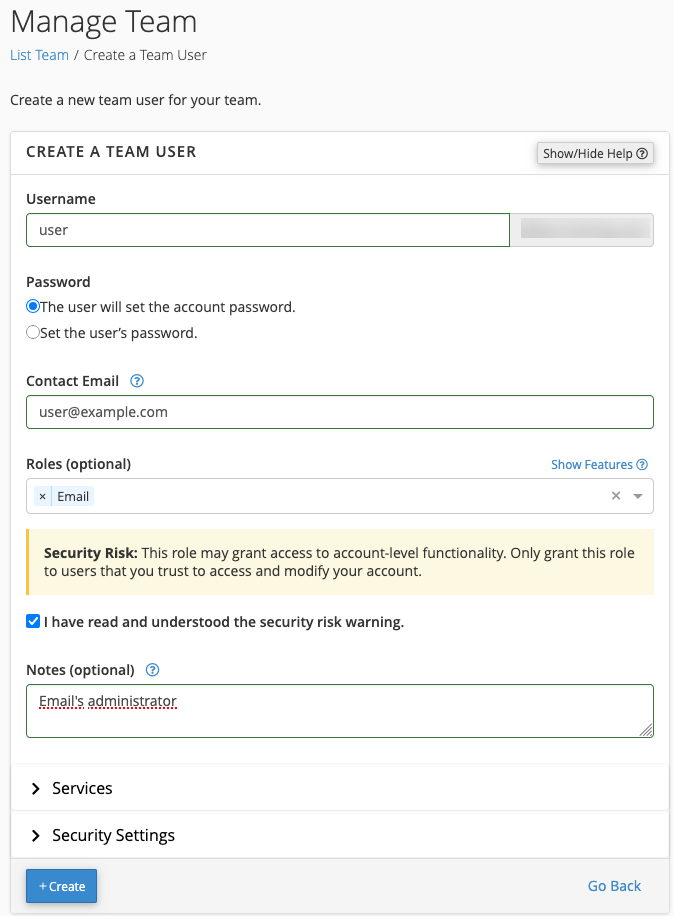Select 'The user will set the account password'
The image size is (674, 916).
tap(33, 307)
